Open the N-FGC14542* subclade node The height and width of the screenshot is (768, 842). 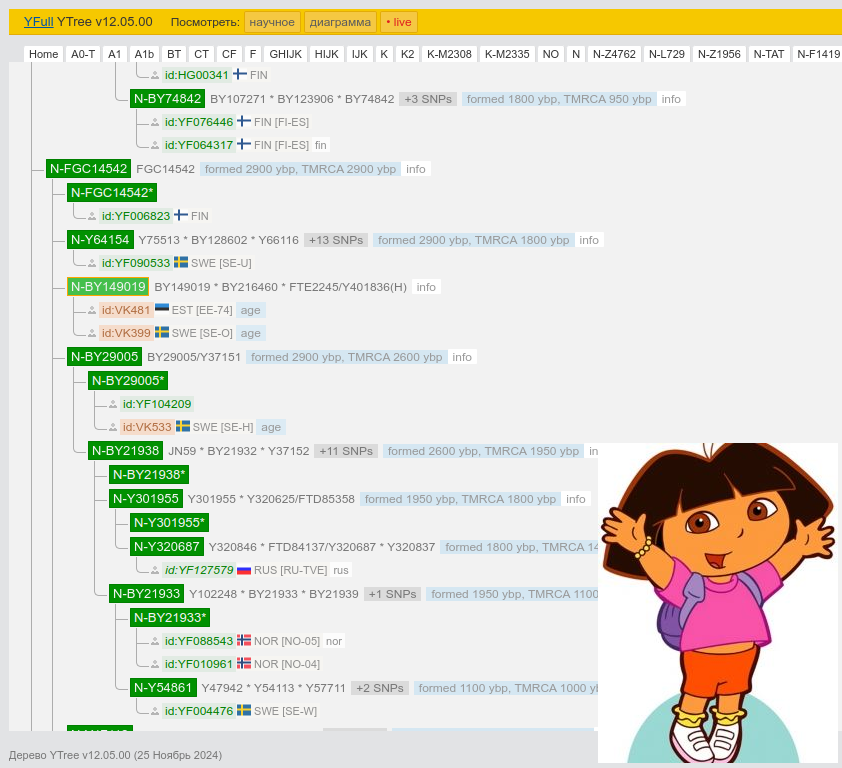click(x=112, y=193)
